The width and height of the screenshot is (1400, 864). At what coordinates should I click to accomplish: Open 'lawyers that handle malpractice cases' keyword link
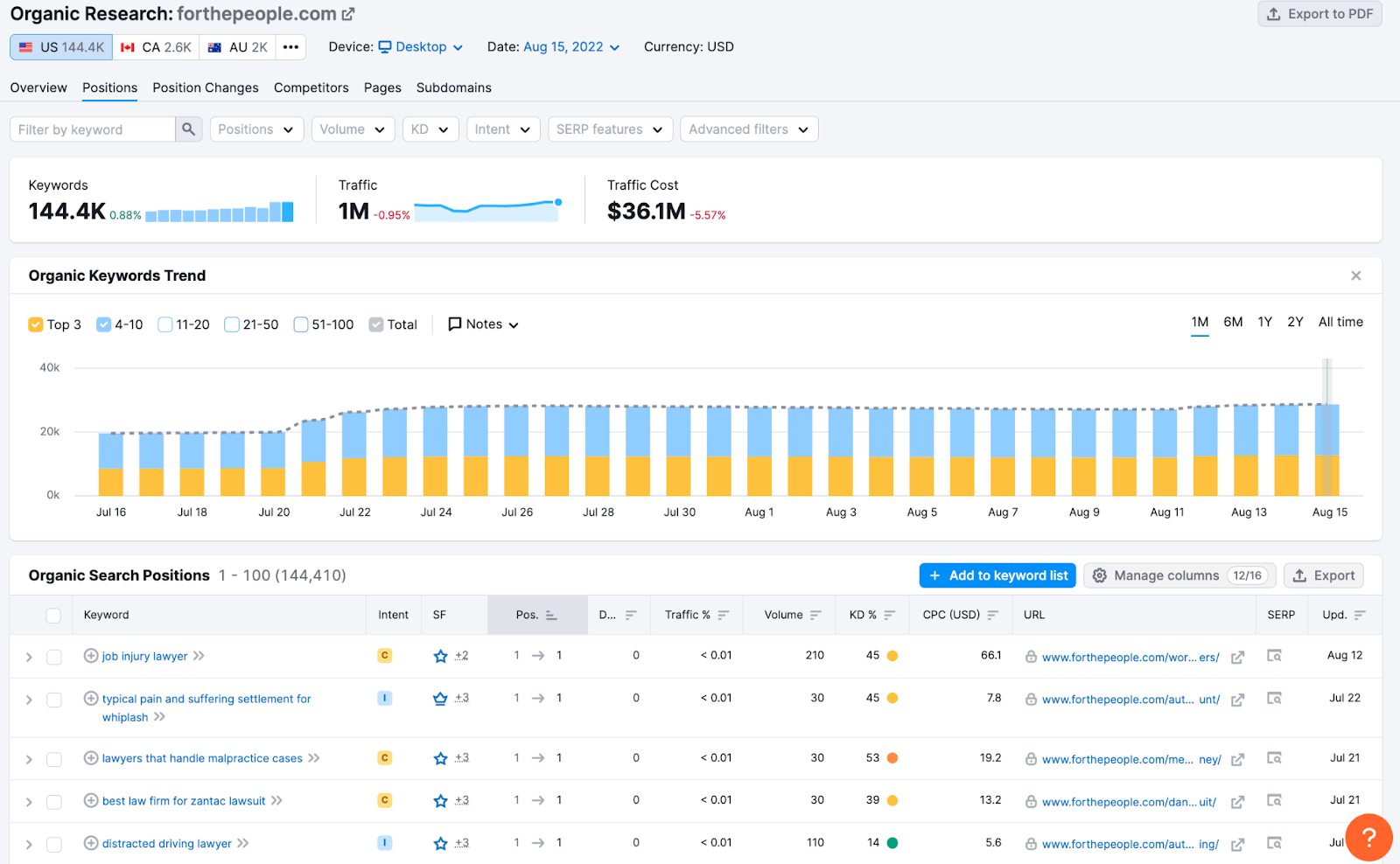tap(202, 758)
